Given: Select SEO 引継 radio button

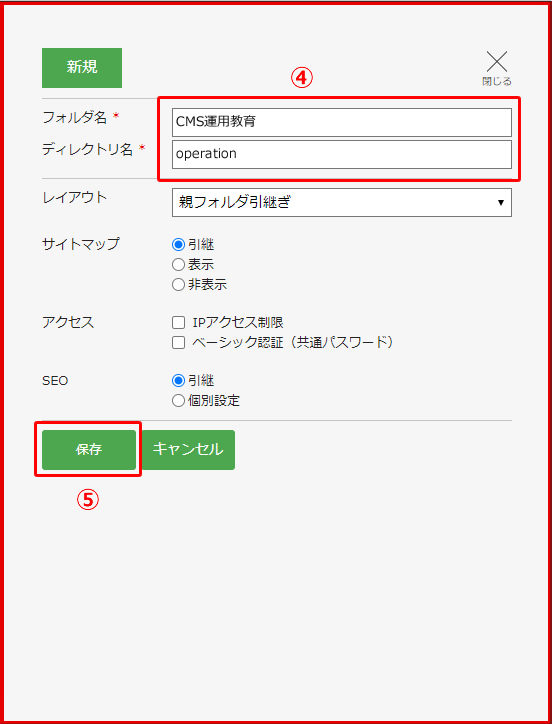Looking at the screenshot, I should click(x=178, y=380).
